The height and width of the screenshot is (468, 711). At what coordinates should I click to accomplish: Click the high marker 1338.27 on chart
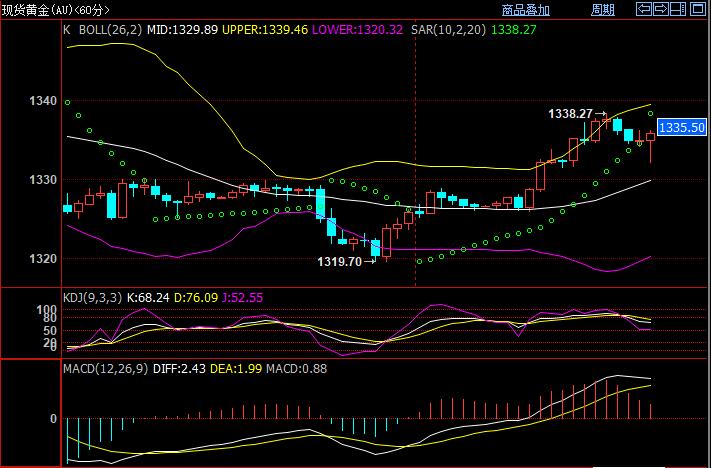(570, 113)
